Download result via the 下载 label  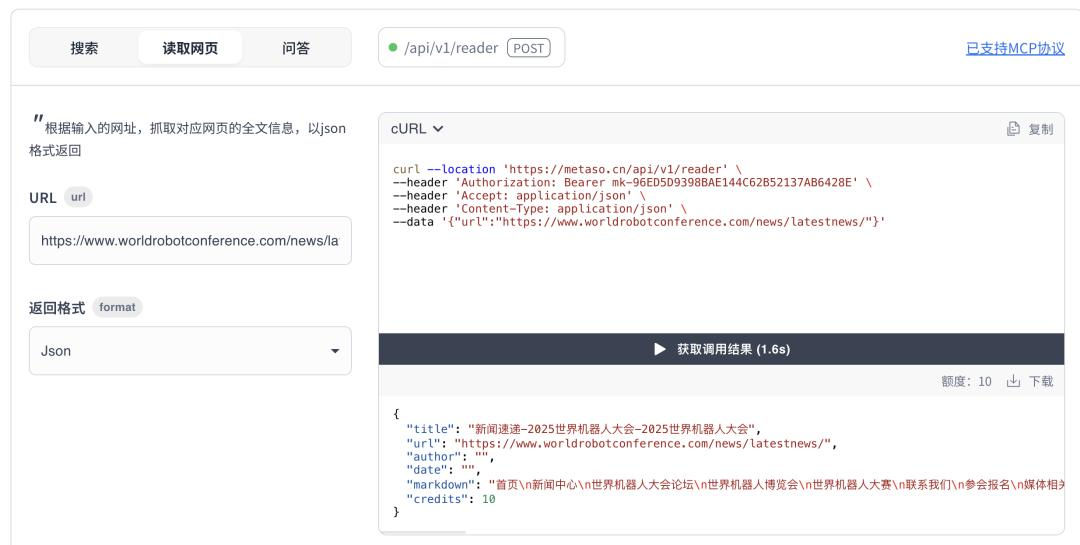(1041, 381)
